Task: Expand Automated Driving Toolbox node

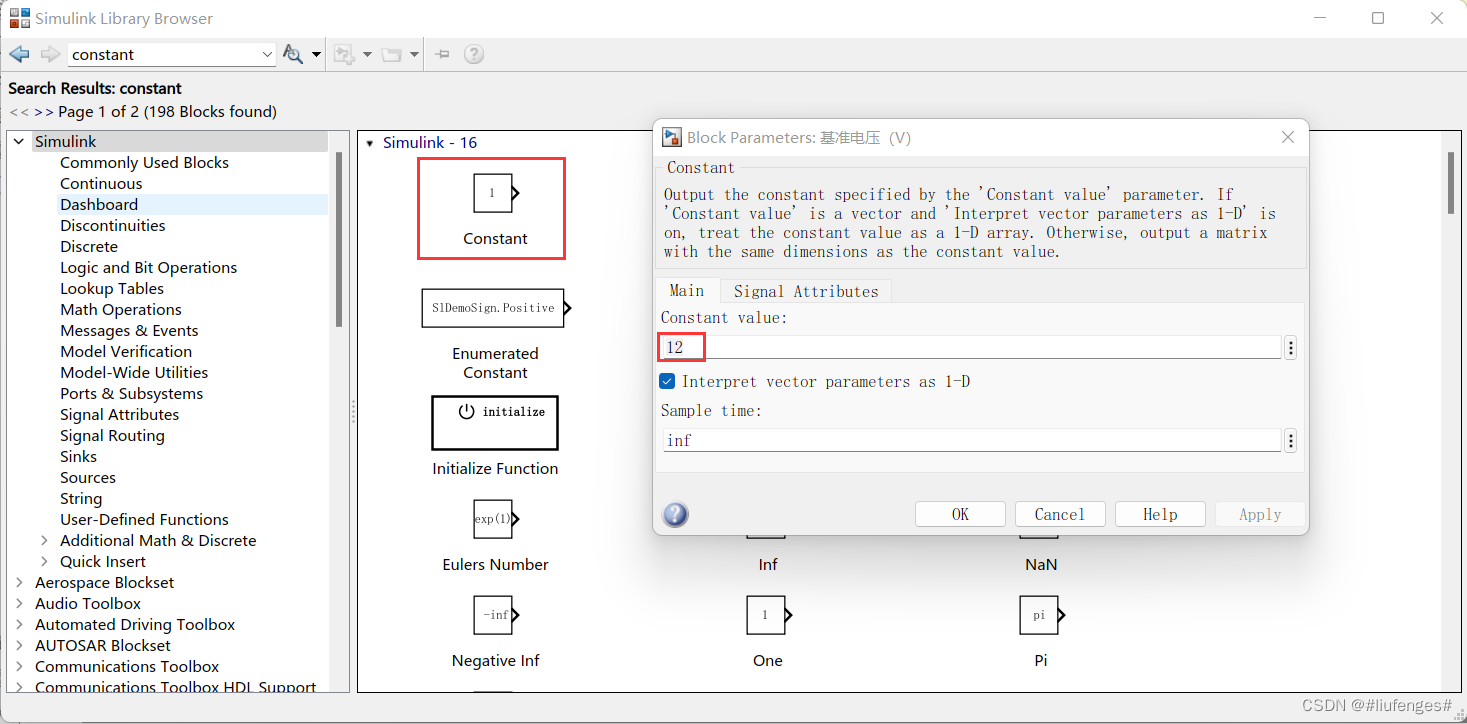Action: click(19, 624)
